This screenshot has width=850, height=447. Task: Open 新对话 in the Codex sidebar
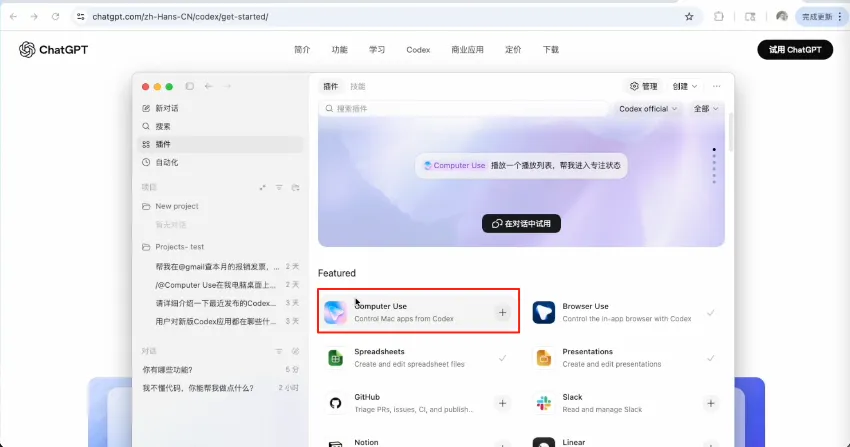click(x=221, y=108)
